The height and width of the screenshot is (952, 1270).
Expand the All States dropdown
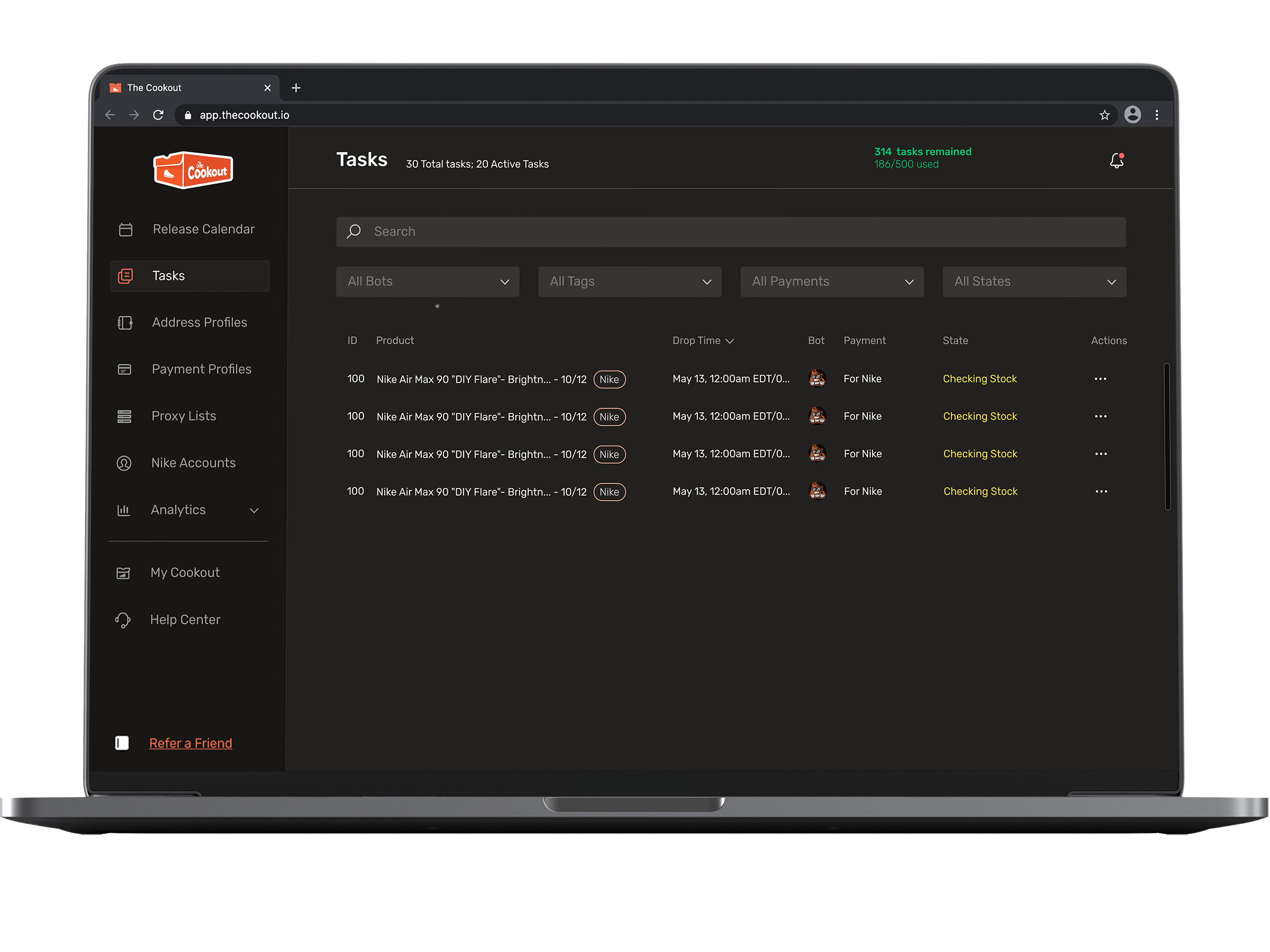1033,281
